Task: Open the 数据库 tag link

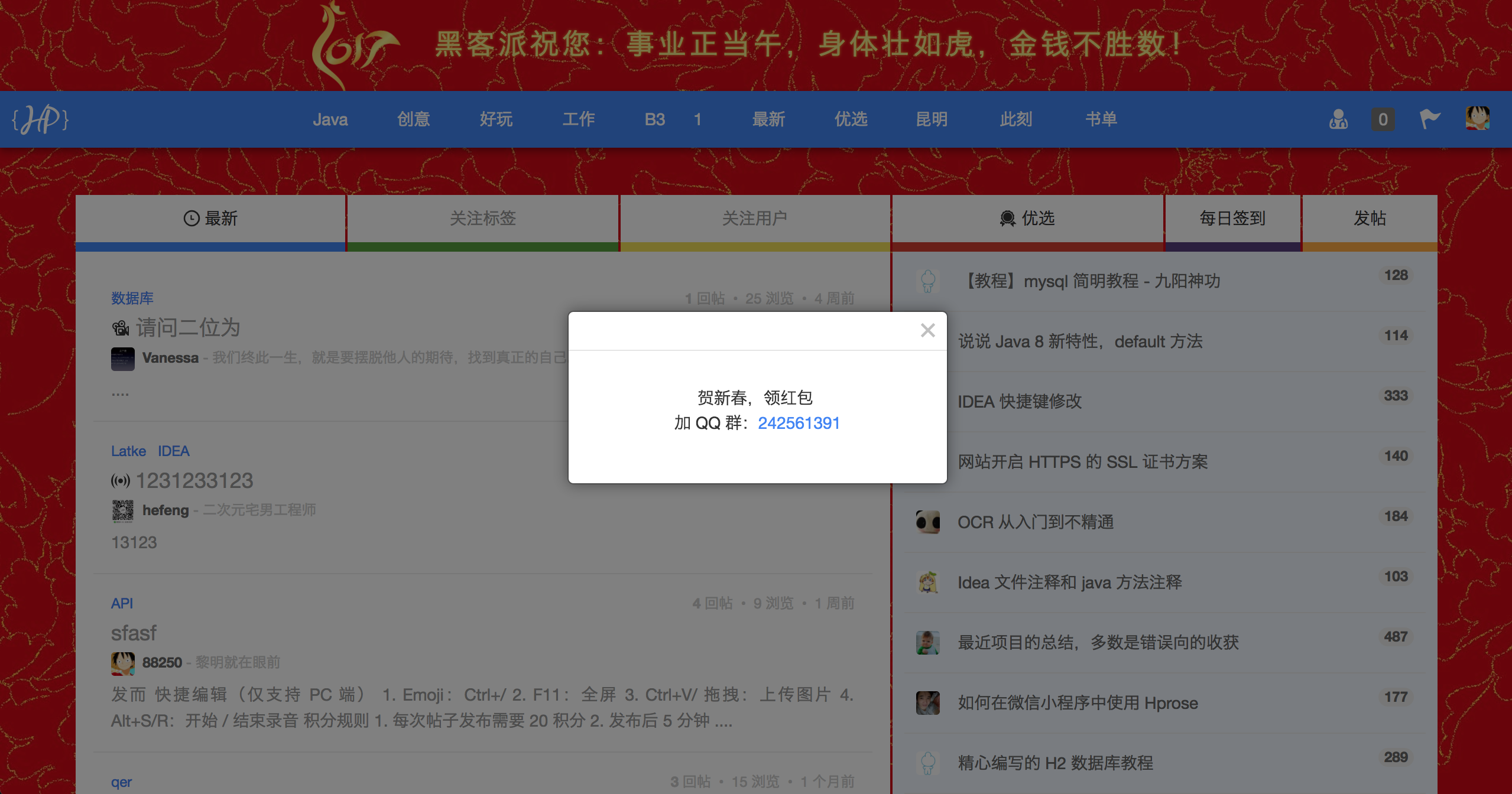Action: [131, 298]
